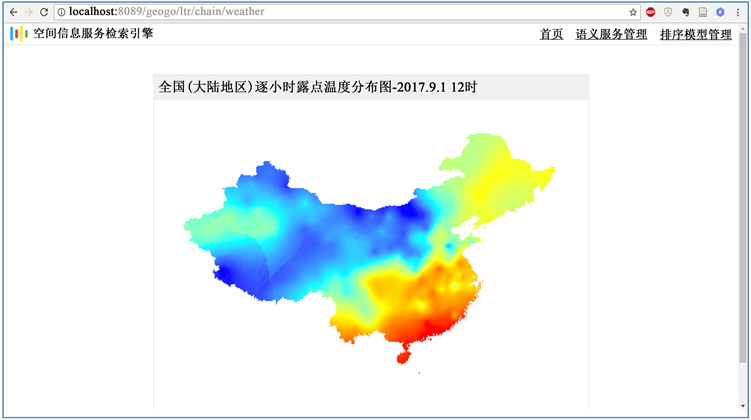
Task: Open 排序模型管理 navigation link
Action: click(696, 34)
